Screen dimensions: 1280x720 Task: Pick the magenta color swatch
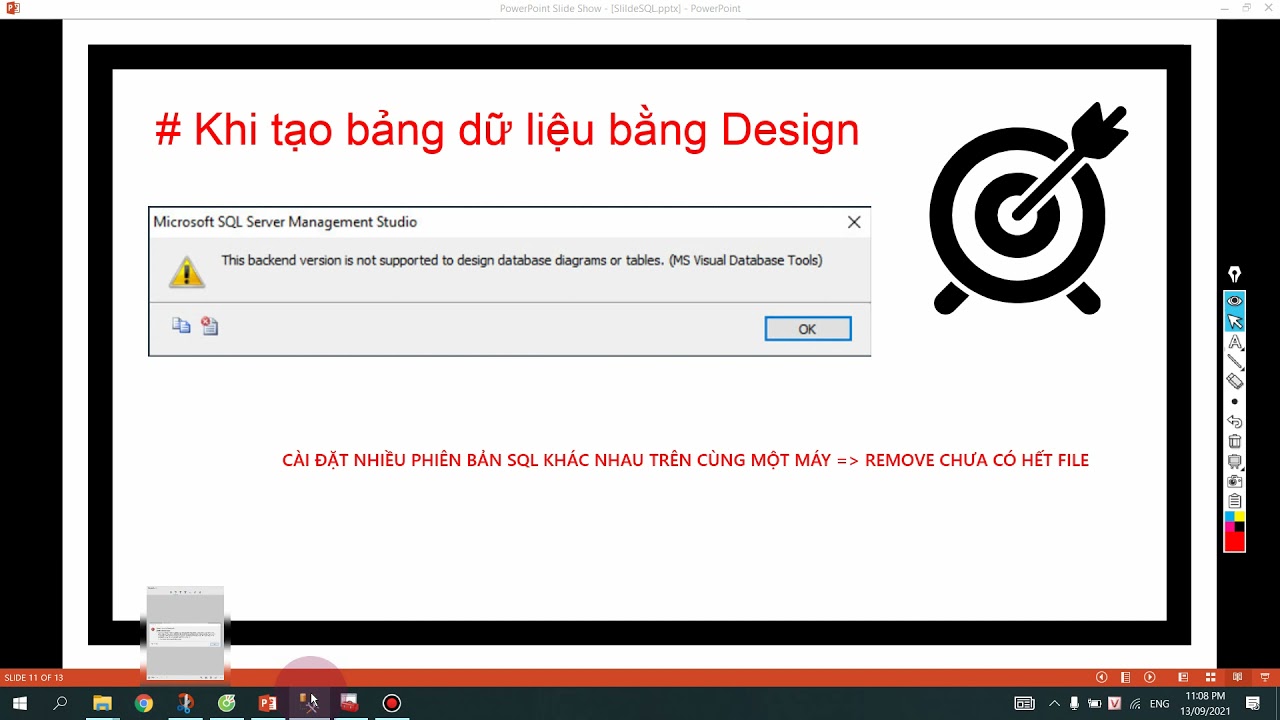coord(1229,527)
